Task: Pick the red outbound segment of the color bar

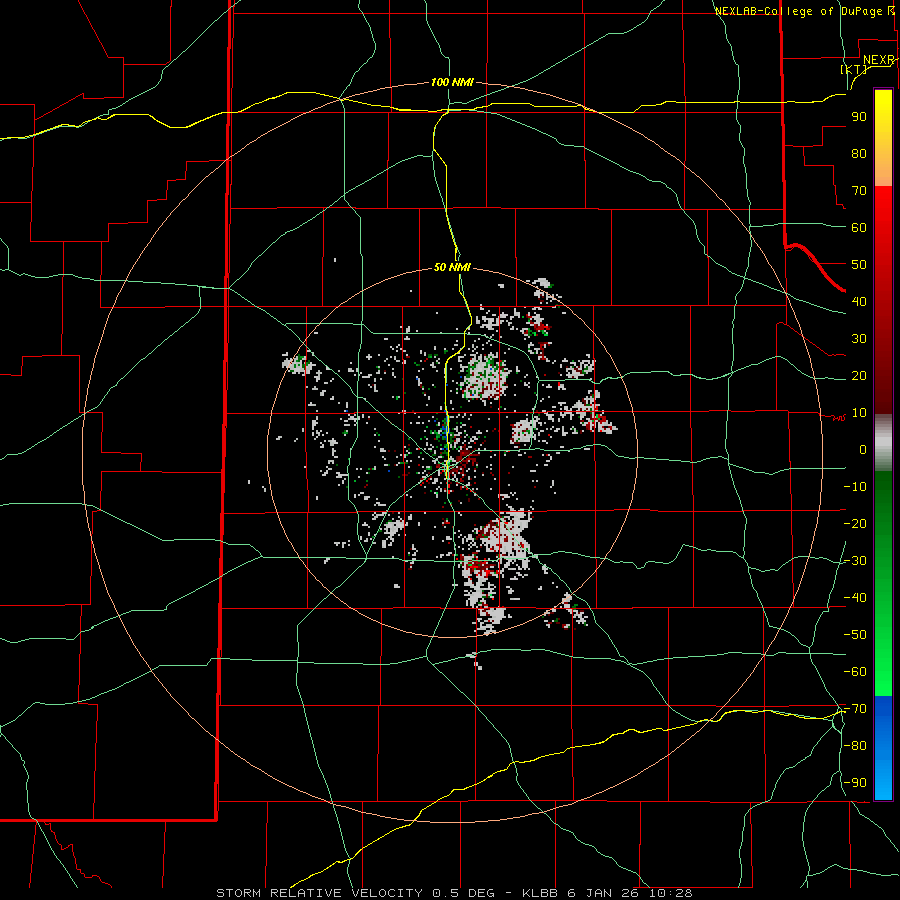Action: pyautogui.click(x=883, y=300)
